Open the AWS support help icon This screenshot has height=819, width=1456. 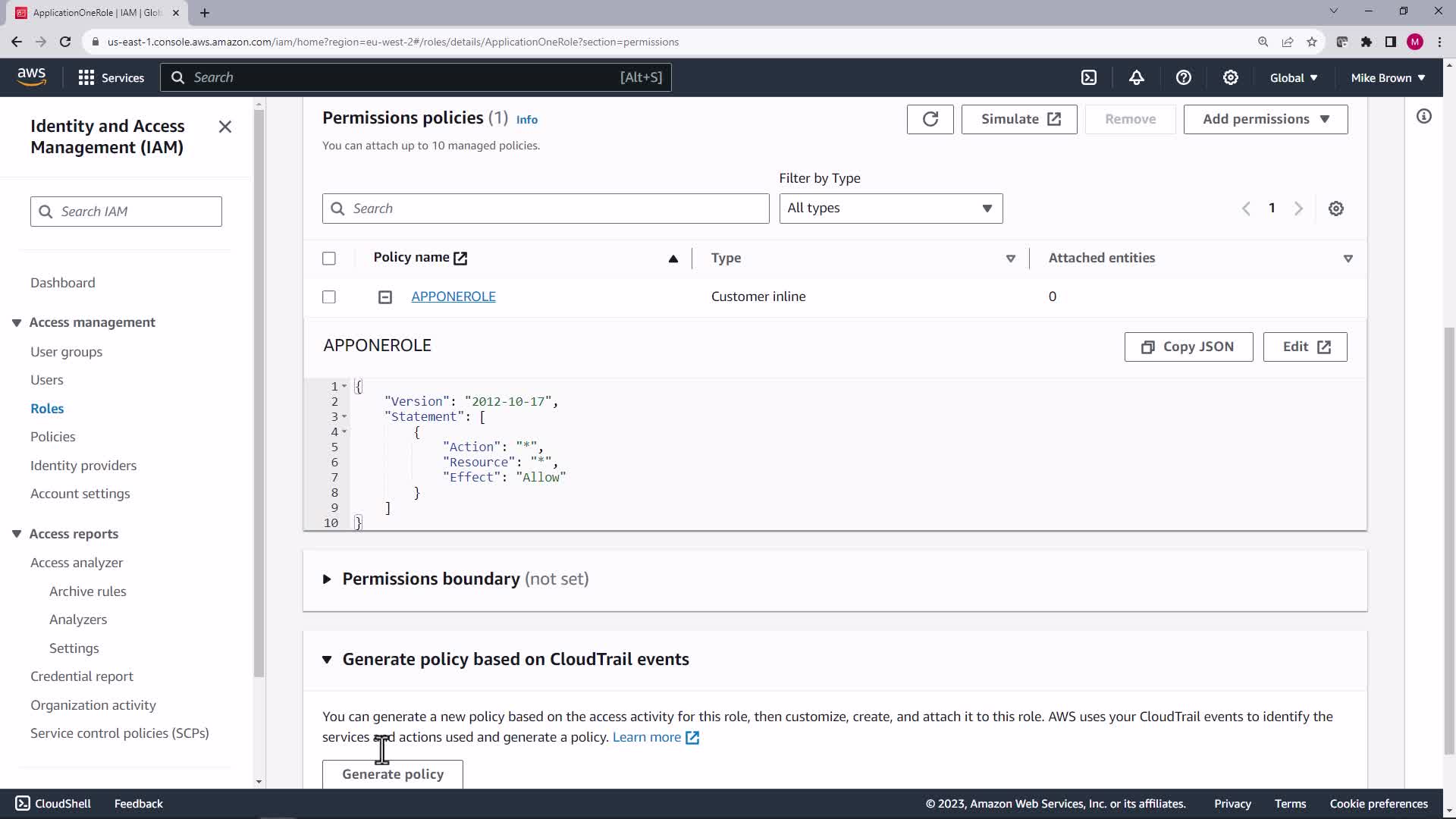tap(1183, 77)
